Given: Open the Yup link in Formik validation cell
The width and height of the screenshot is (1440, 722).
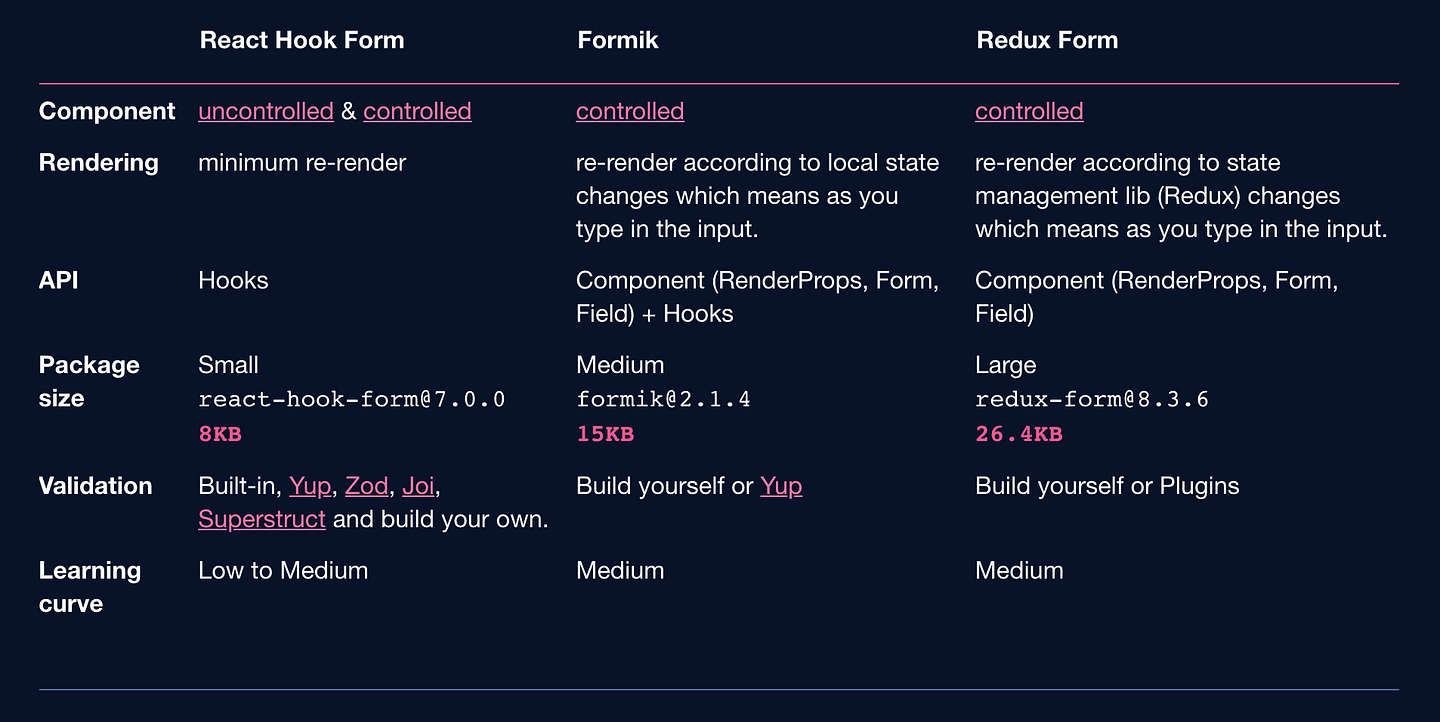Looking at the screenshot, I should pos(781,486).
